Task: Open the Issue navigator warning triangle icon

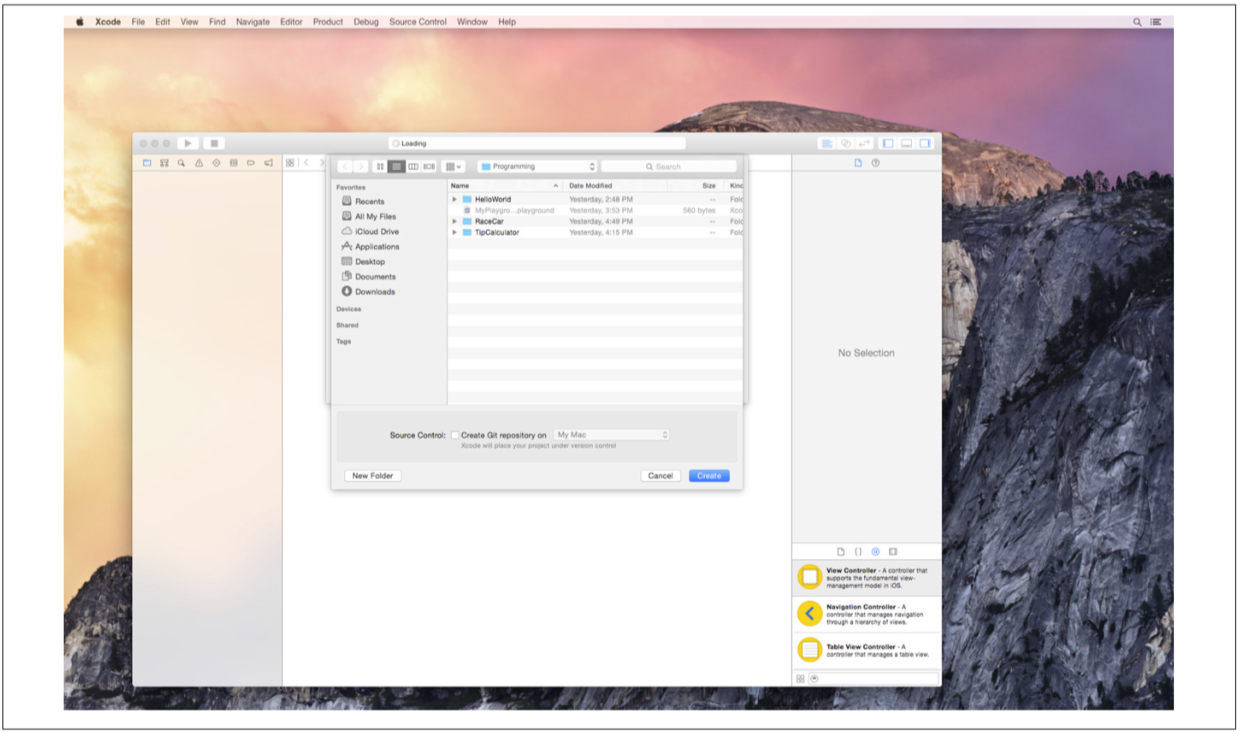Action: (x=199, y=163)
